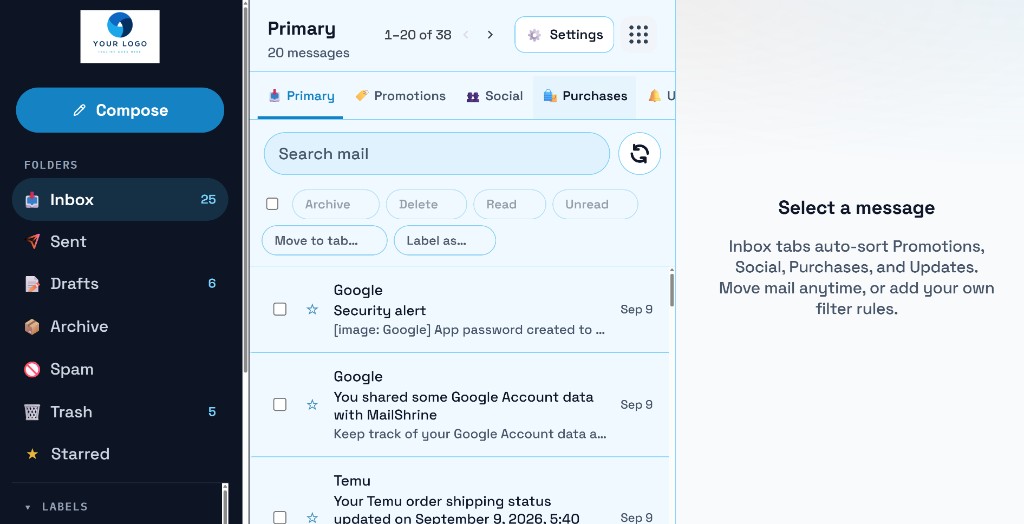Click the Trash bin icon
Image resolution: width=1024 pixels, height=524 pixels.
(x=32, y=412)
